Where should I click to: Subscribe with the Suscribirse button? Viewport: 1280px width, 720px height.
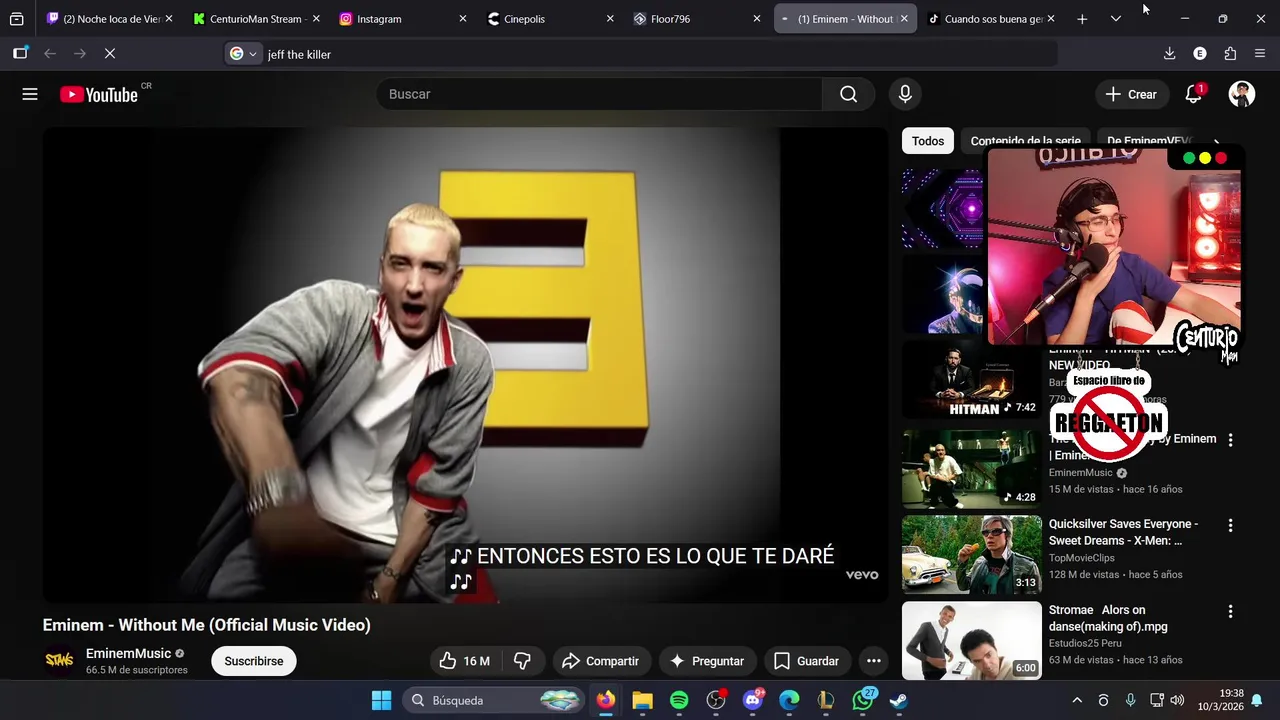(254, 661)
